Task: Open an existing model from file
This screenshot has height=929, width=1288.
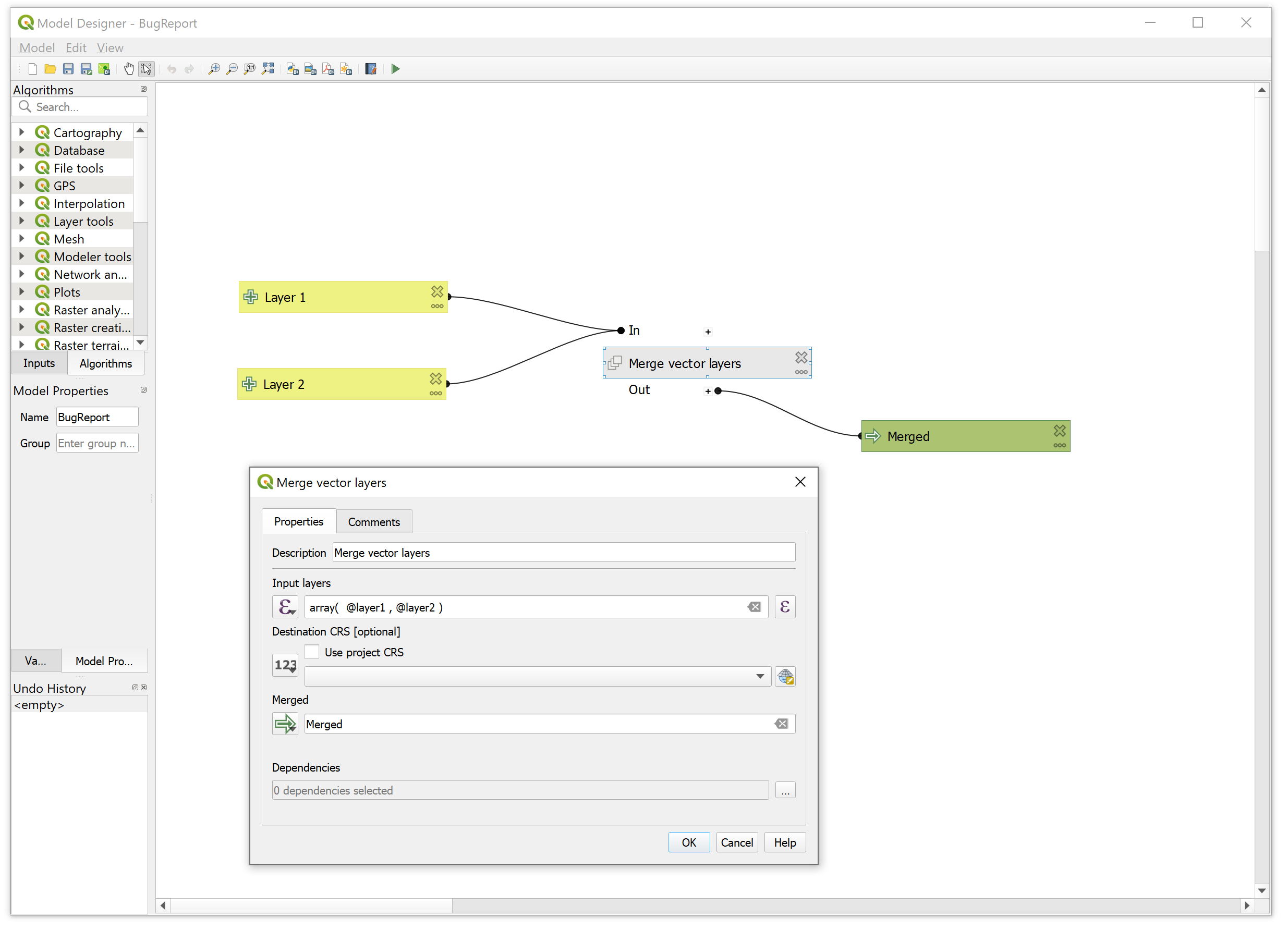Action: coord(50,68)
